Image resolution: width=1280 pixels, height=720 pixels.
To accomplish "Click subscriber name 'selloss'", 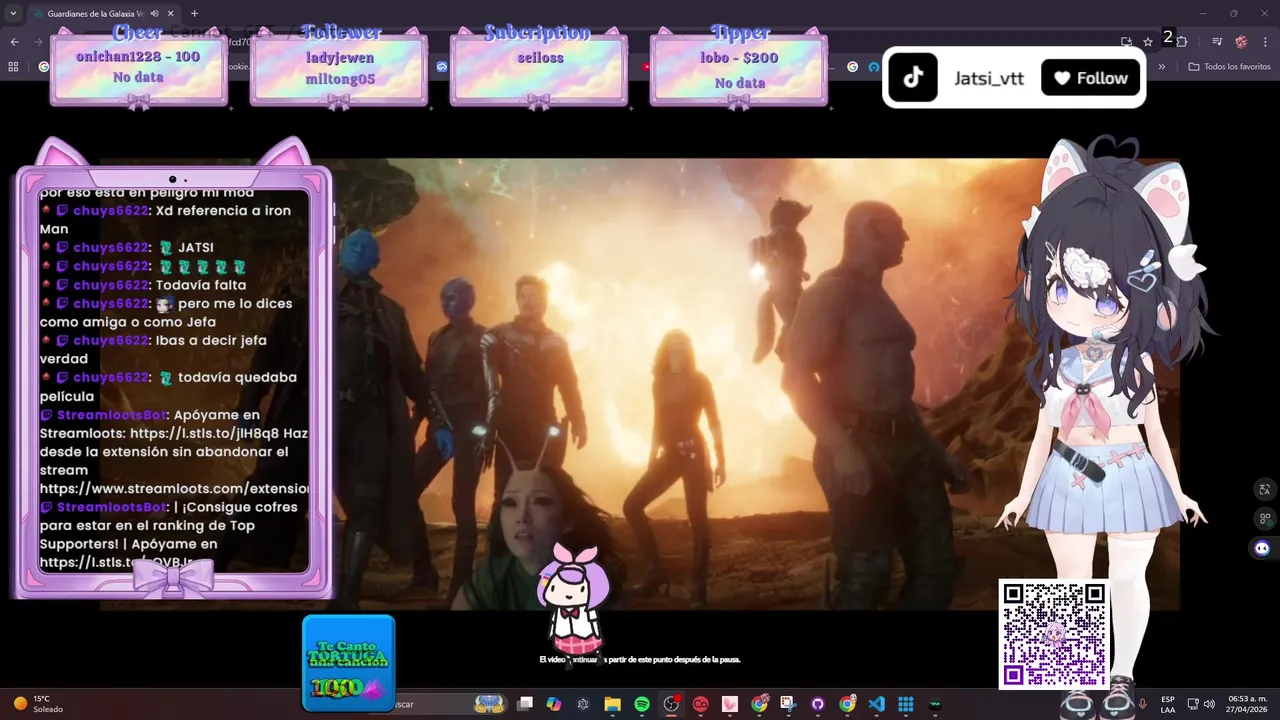I will 540,58.
